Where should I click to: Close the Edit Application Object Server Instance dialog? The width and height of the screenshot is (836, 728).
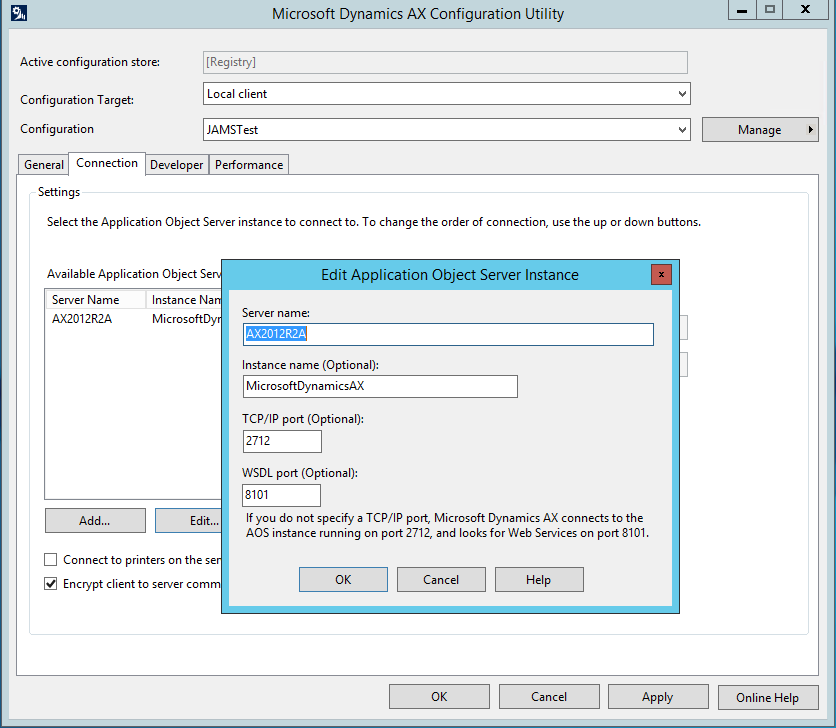pyautogui.click(x=660, y=275)
